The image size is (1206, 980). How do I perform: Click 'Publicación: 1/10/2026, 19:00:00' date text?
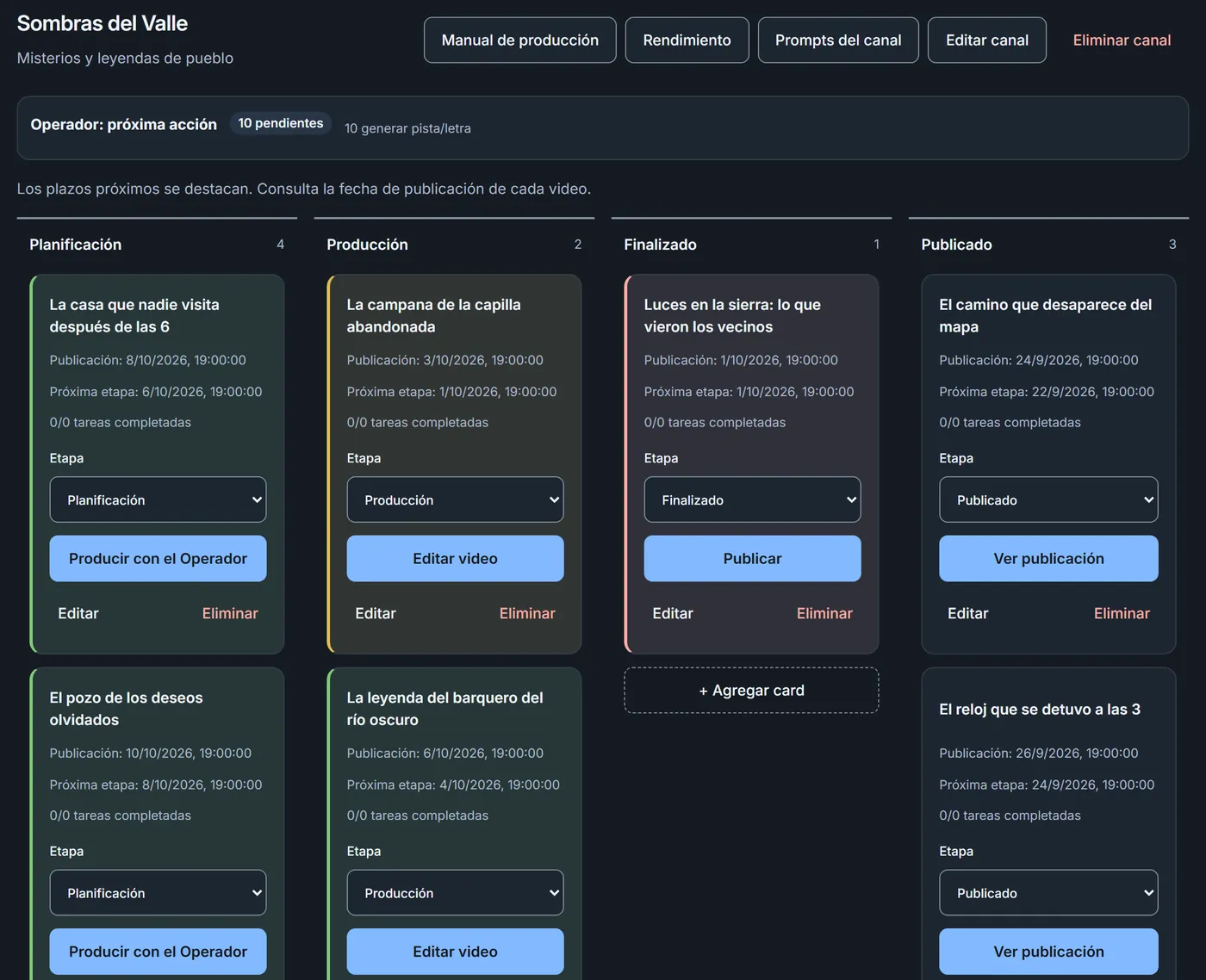coord(741,360)
